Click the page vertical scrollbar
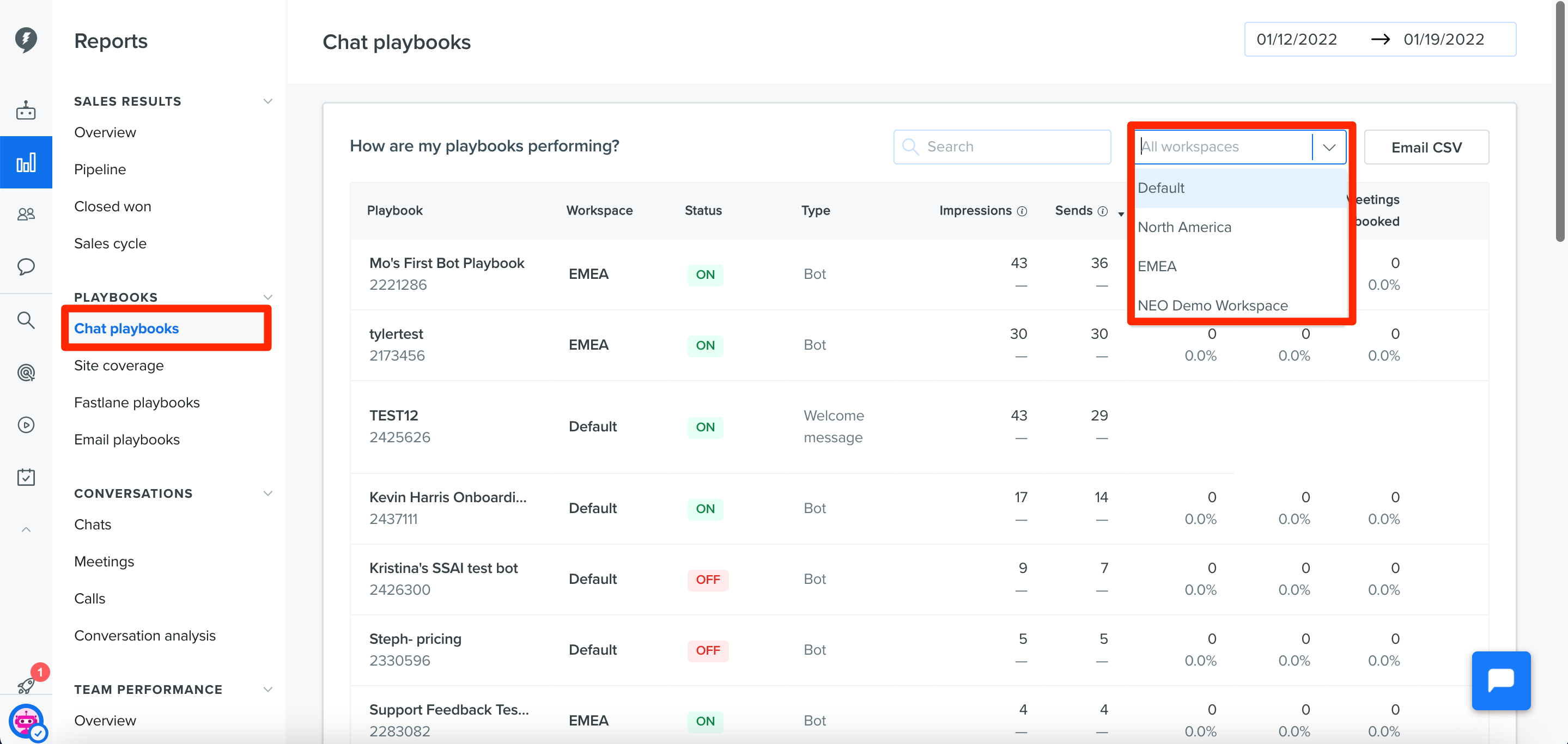 pos(1560,121)
